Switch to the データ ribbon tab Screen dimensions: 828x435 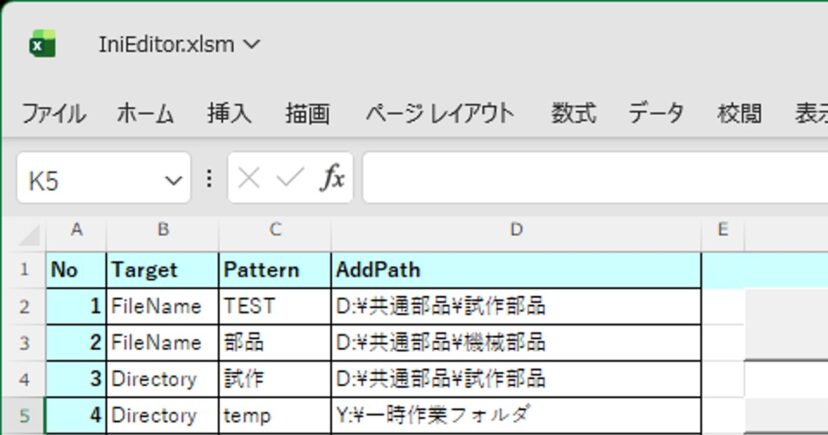click(x=656, y=113)
